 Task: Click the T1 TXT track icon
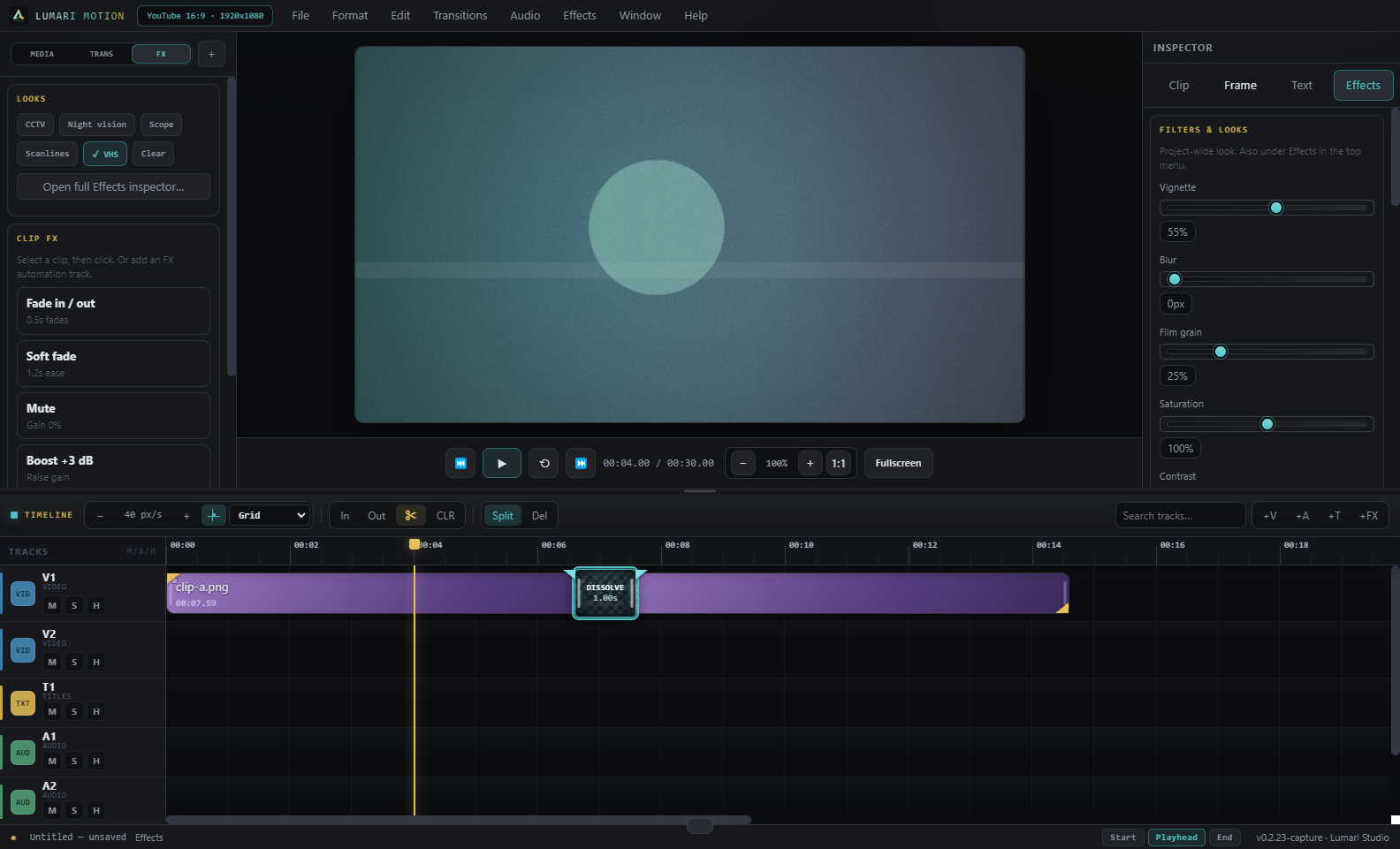coord(23,703)
